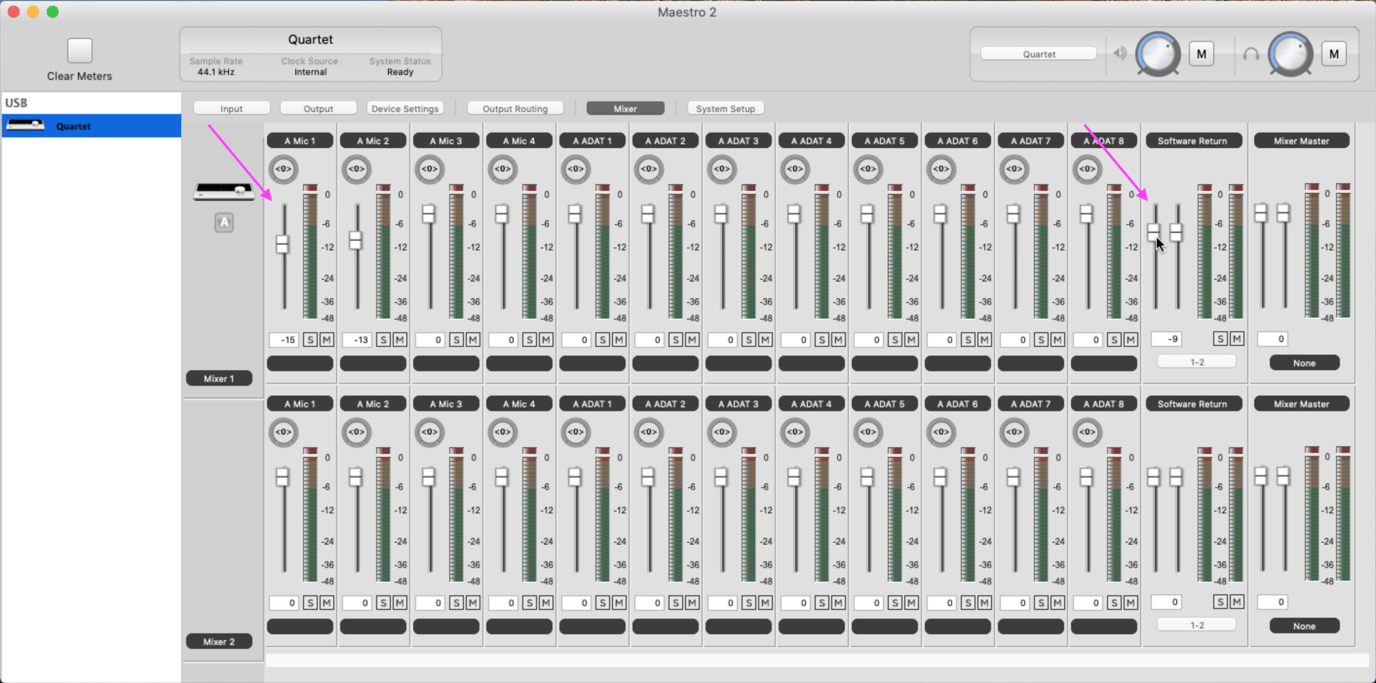Image resolution: width=1376 pixels, height=683 pixels.
Task: Switch to the Device Settings tab
Action: pyautogui.click(x=404, y=107)
